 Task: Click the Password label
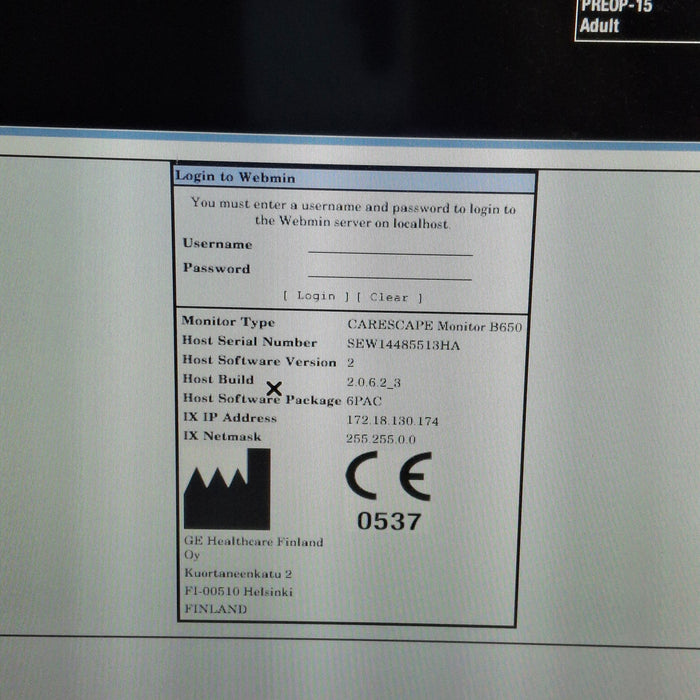coord(216,268)
